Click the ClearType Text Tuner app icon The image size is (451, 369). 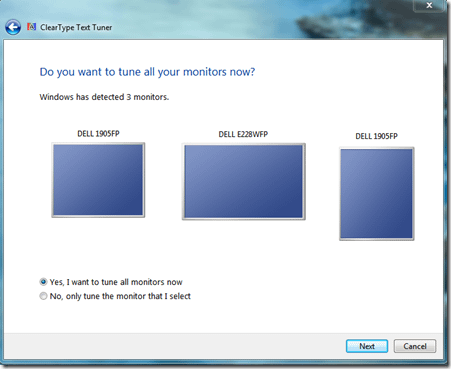point(31,27)
